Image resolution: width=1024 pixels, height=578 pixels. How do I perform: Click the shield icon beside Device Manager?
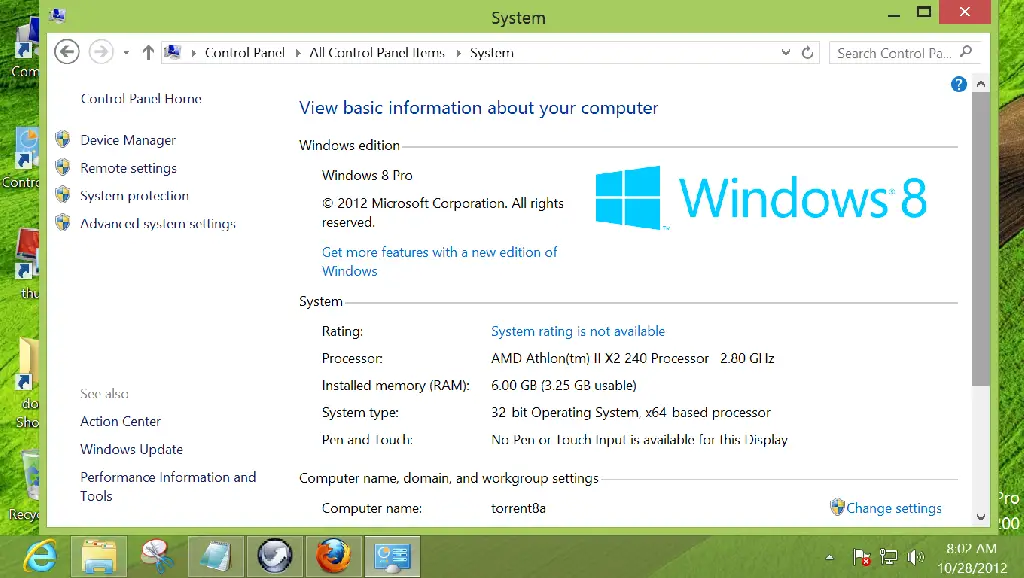point(63,139)
